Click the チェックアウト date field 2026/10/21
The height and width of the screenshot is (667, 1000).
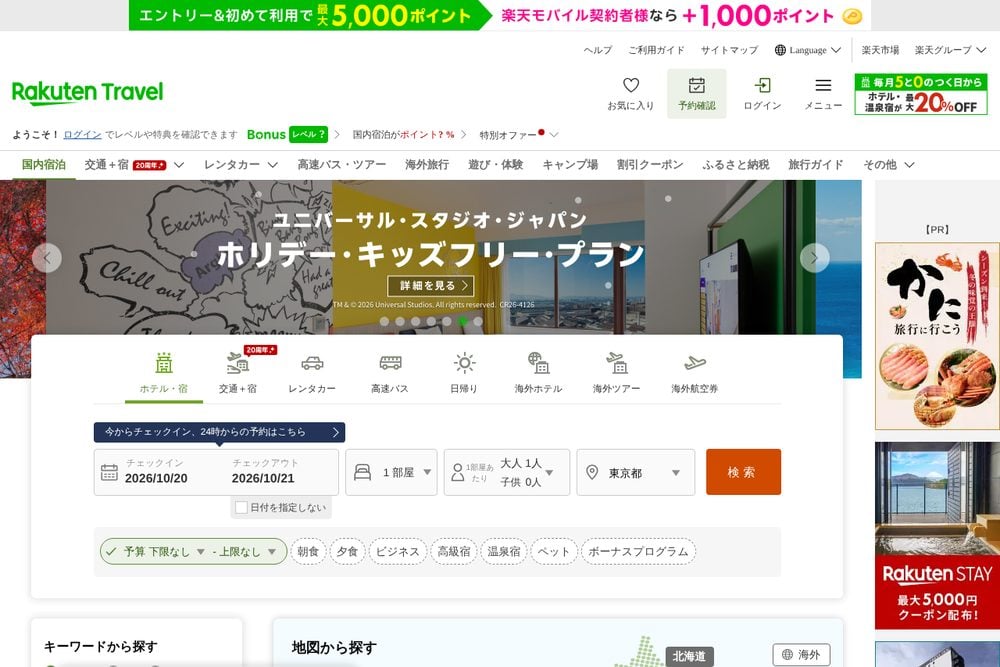(263, 471)
